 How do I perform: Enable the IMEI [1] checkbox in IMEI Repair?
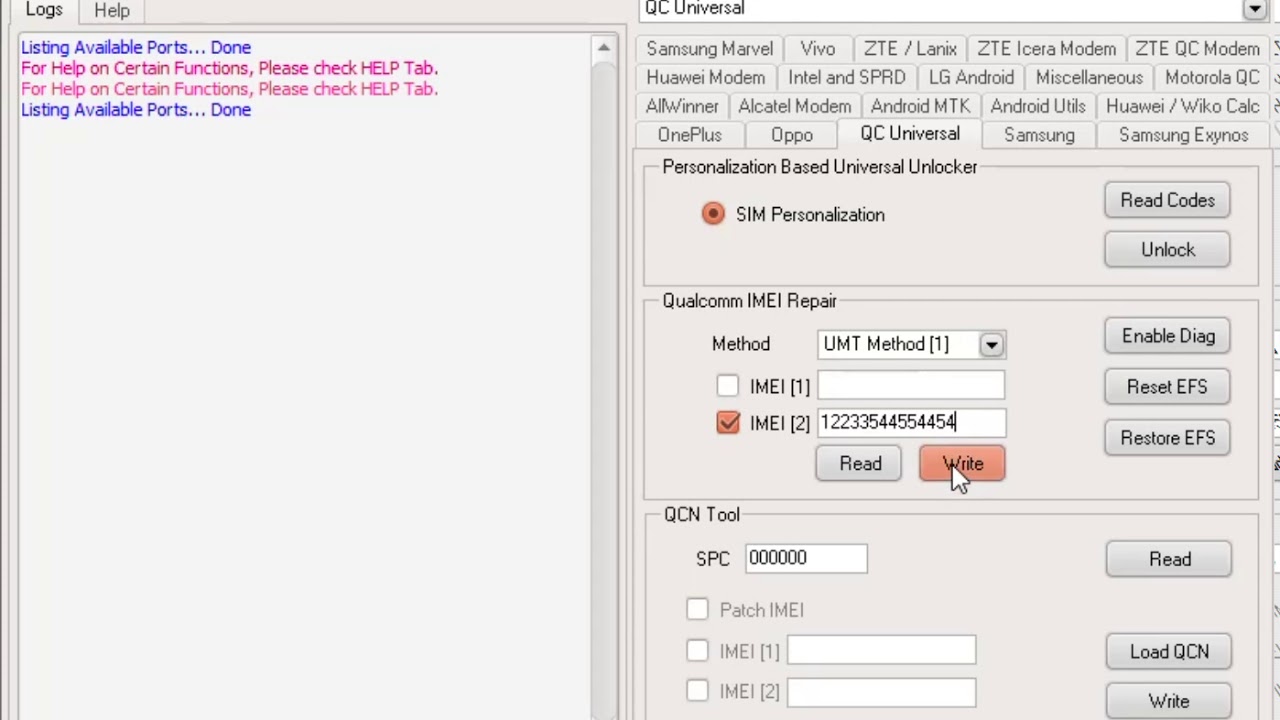click(x=728, y=386)
